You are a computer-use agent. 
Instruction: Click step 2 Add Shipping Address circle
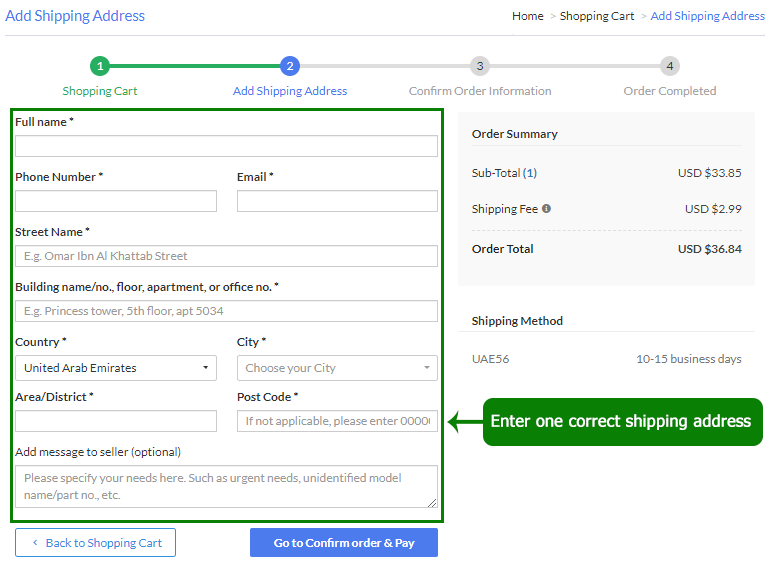(x=290, y=66)
